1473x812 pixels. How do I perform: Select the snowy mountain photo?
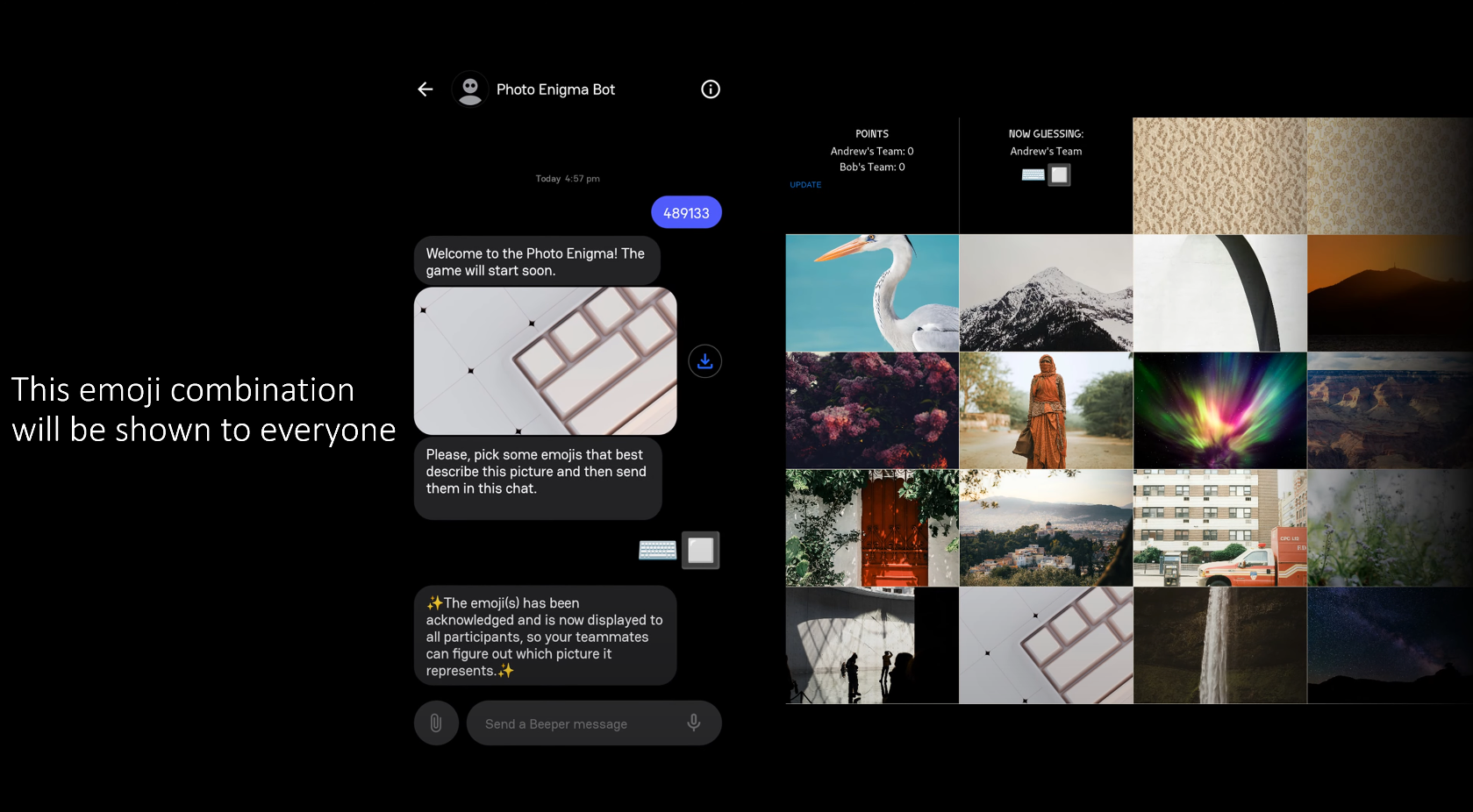[x=1046, y=293]
